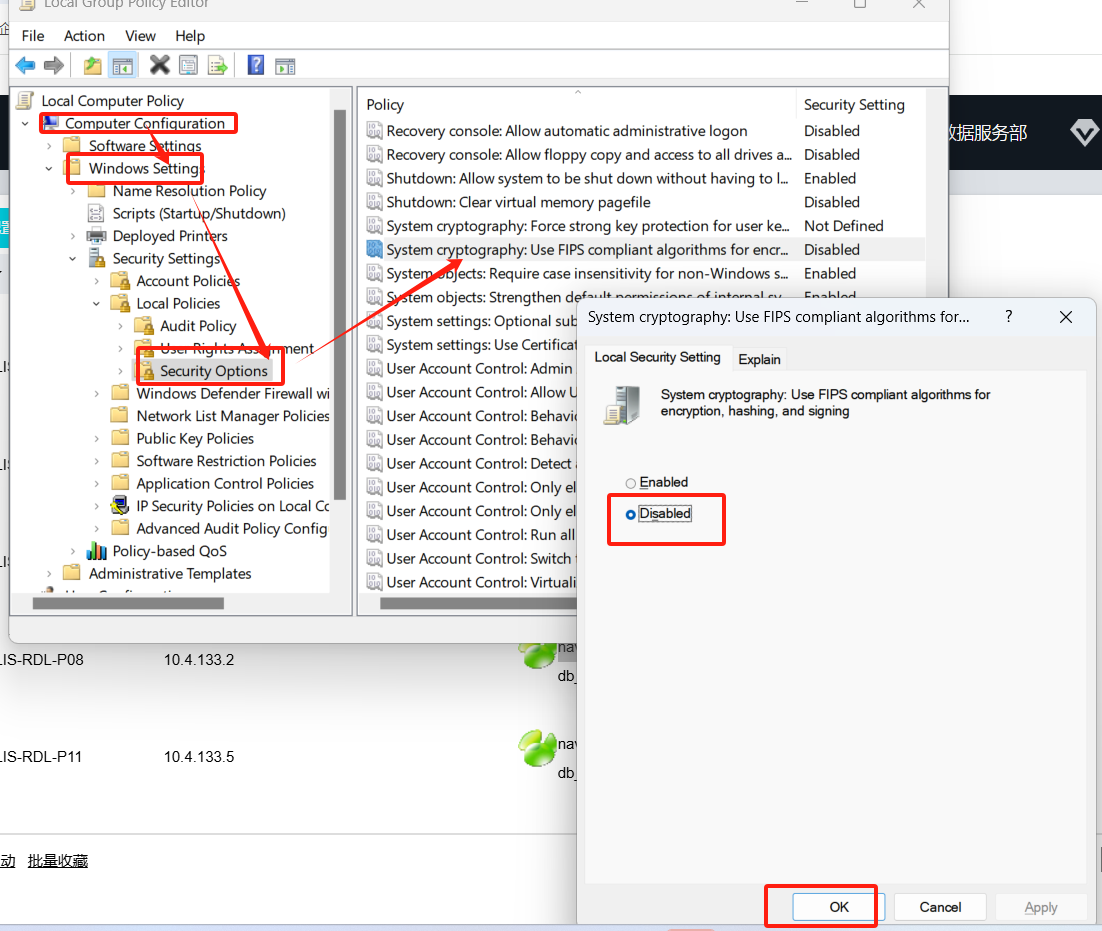
Task: Click the Show/Hide action pane icon
Action: click(x=285, y=66)
